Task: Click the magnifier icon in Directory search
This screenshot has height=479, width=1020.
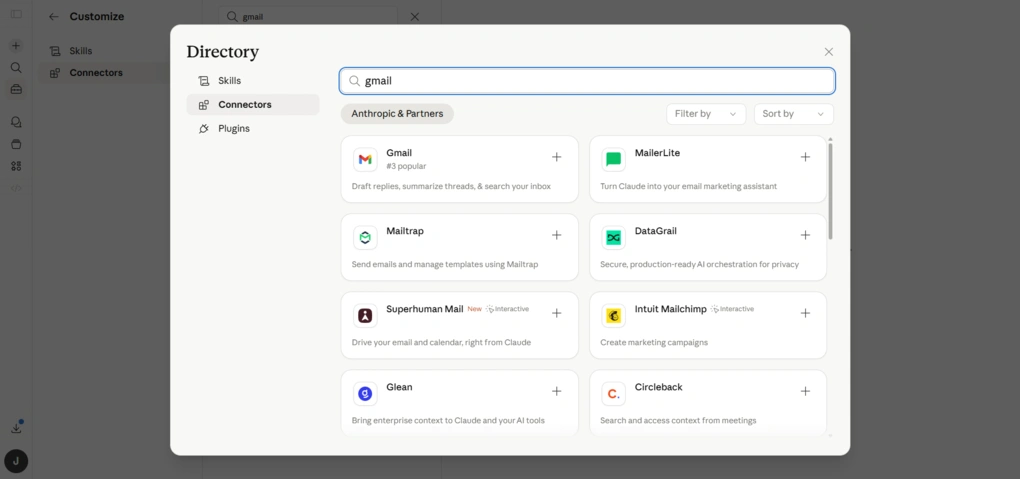Action: [355, 81]
